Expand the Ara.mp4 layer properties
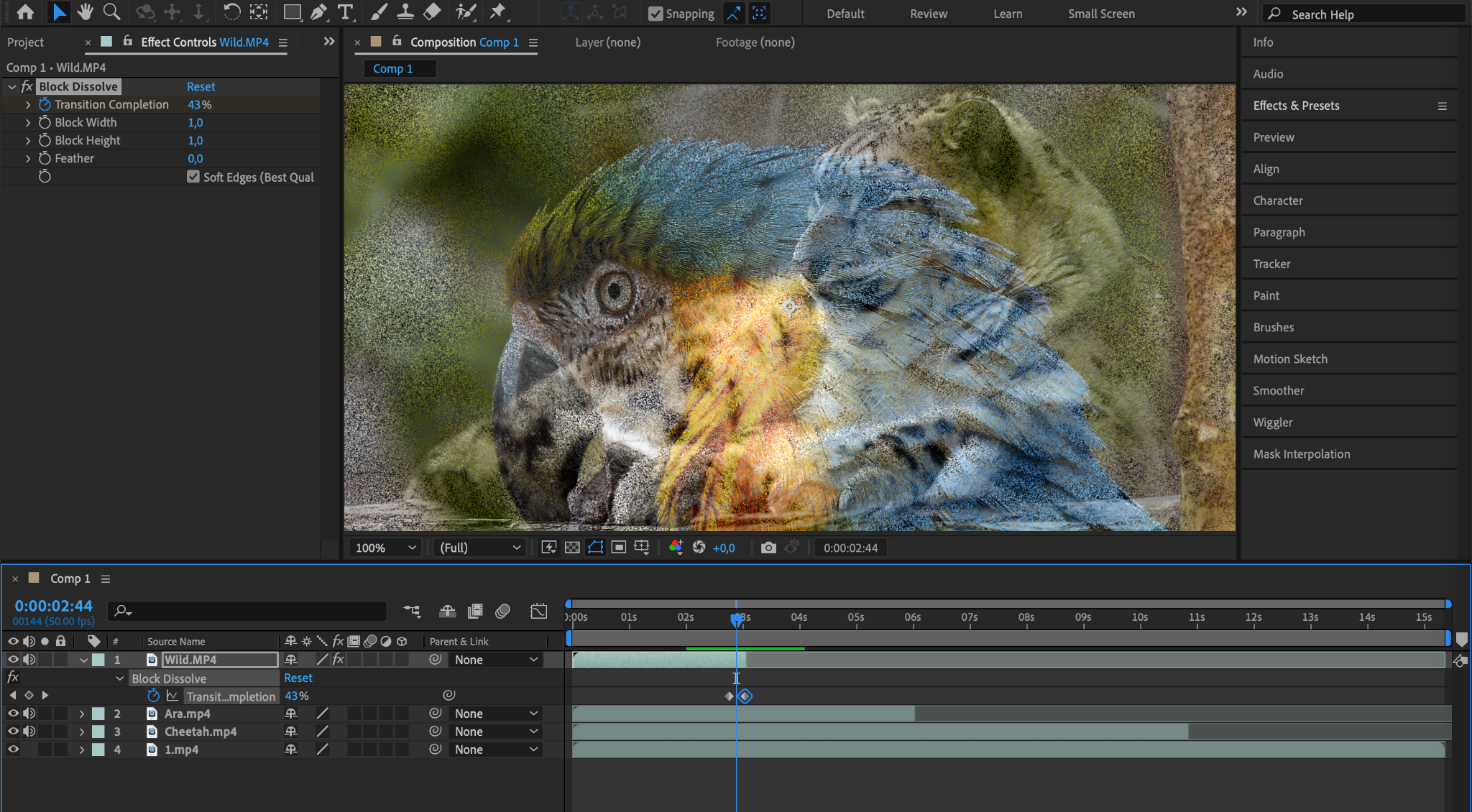This screenshot has width=1472, height=812. tap(82, 714)
